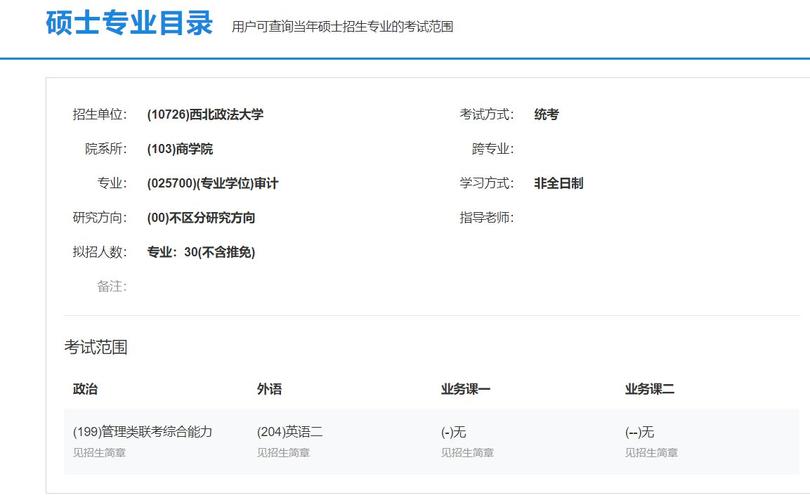Click the 拟招人数 label
Viewport: 810px width, 500px height.
100,252
